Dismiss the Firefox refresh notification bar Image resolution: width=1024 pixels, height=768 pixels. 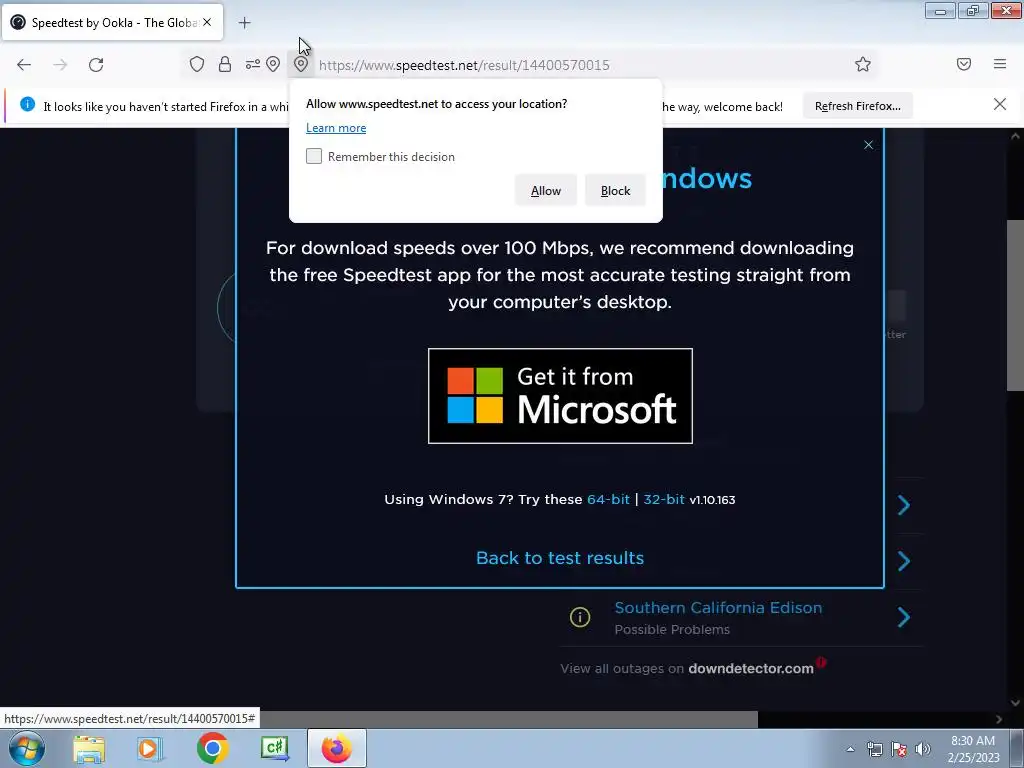1000,104
